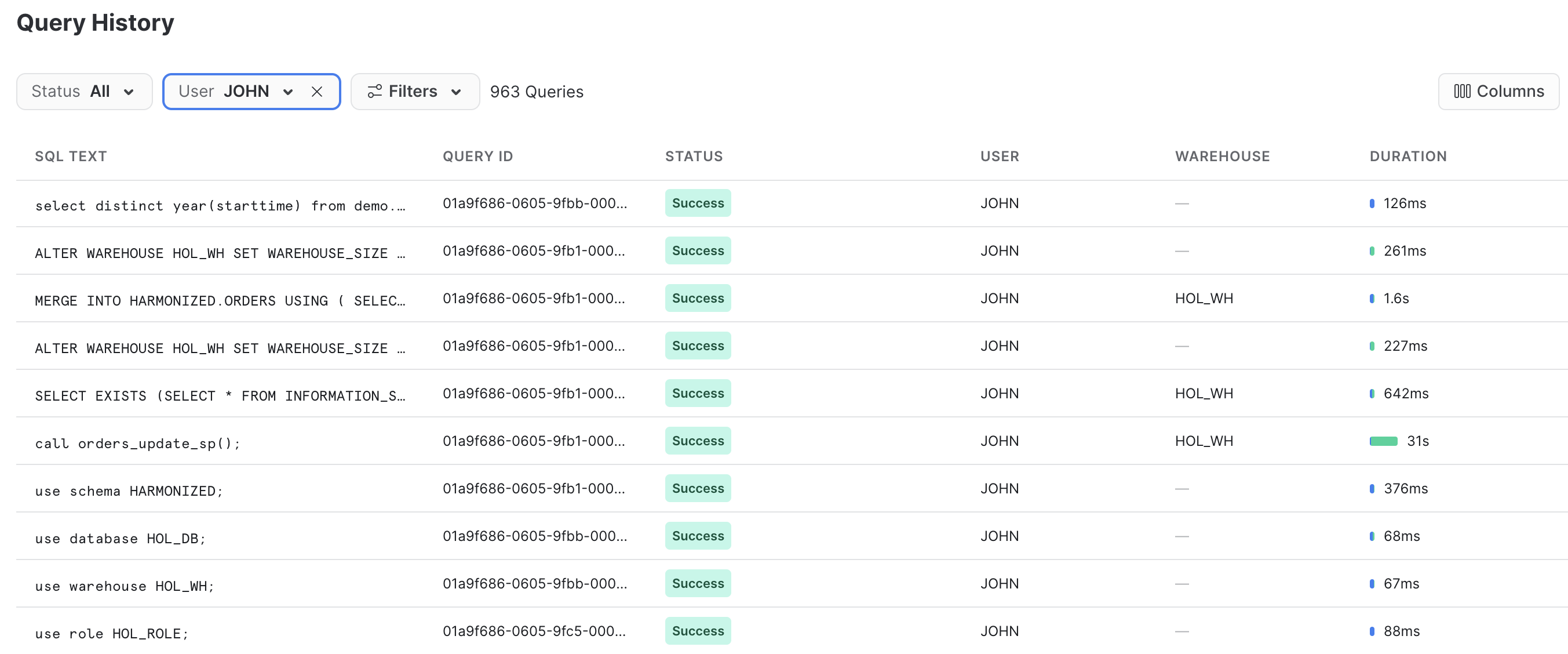The height and width of the screenshot is (654, 1568).
Task: Open the Status filter dropdown
Action: [84, 92]
